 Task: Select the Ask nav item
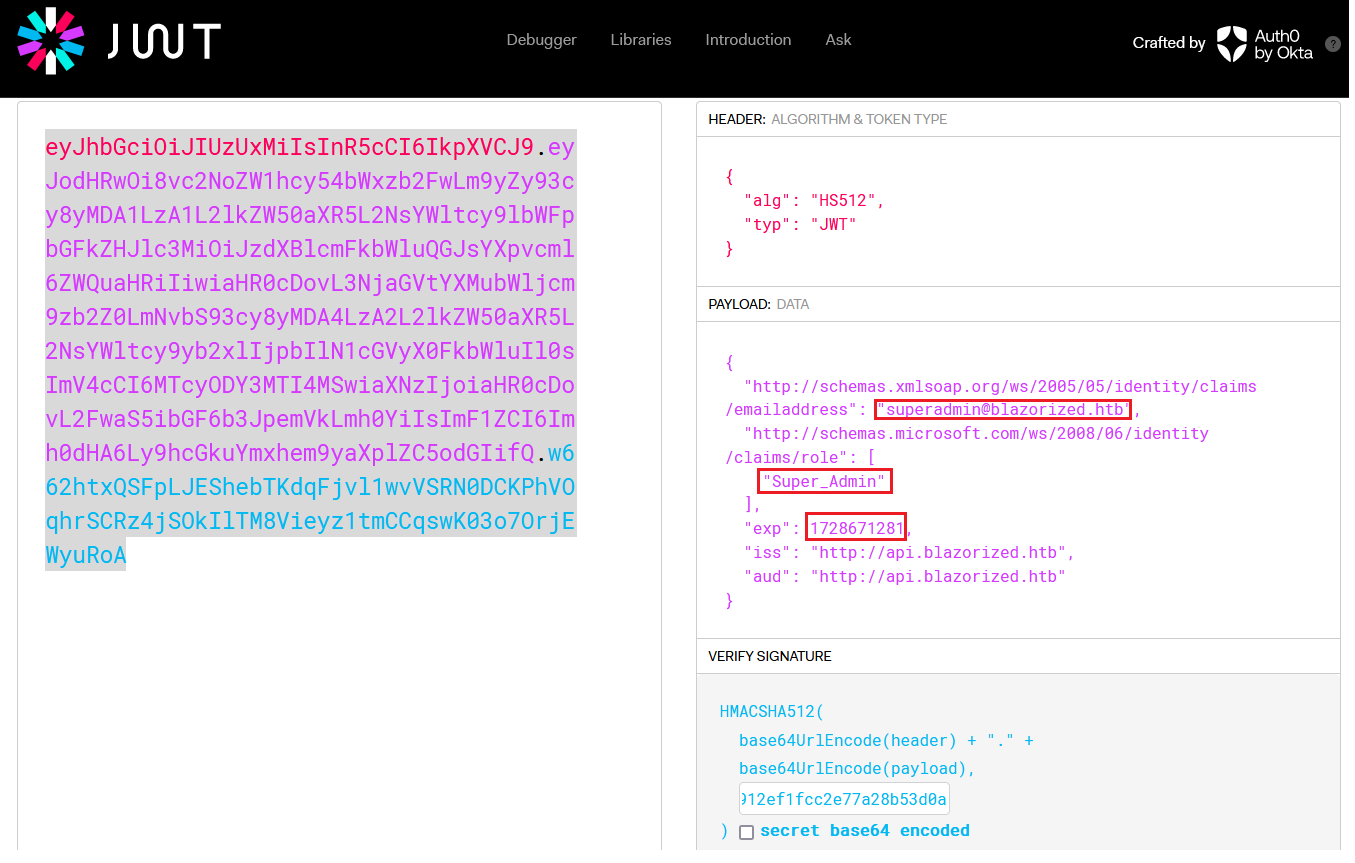tap(838, 40)
